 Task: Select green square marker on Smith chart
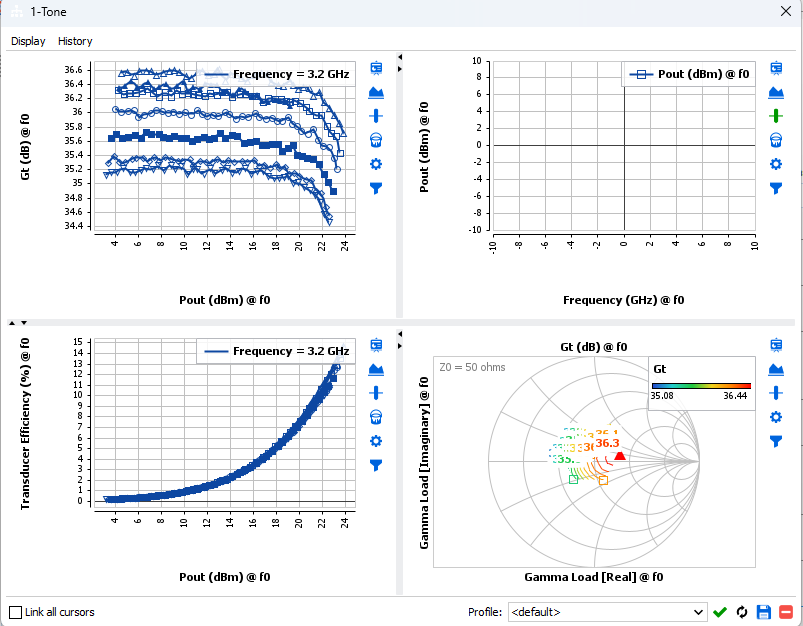pyautogui.click(x=574, y=479)
